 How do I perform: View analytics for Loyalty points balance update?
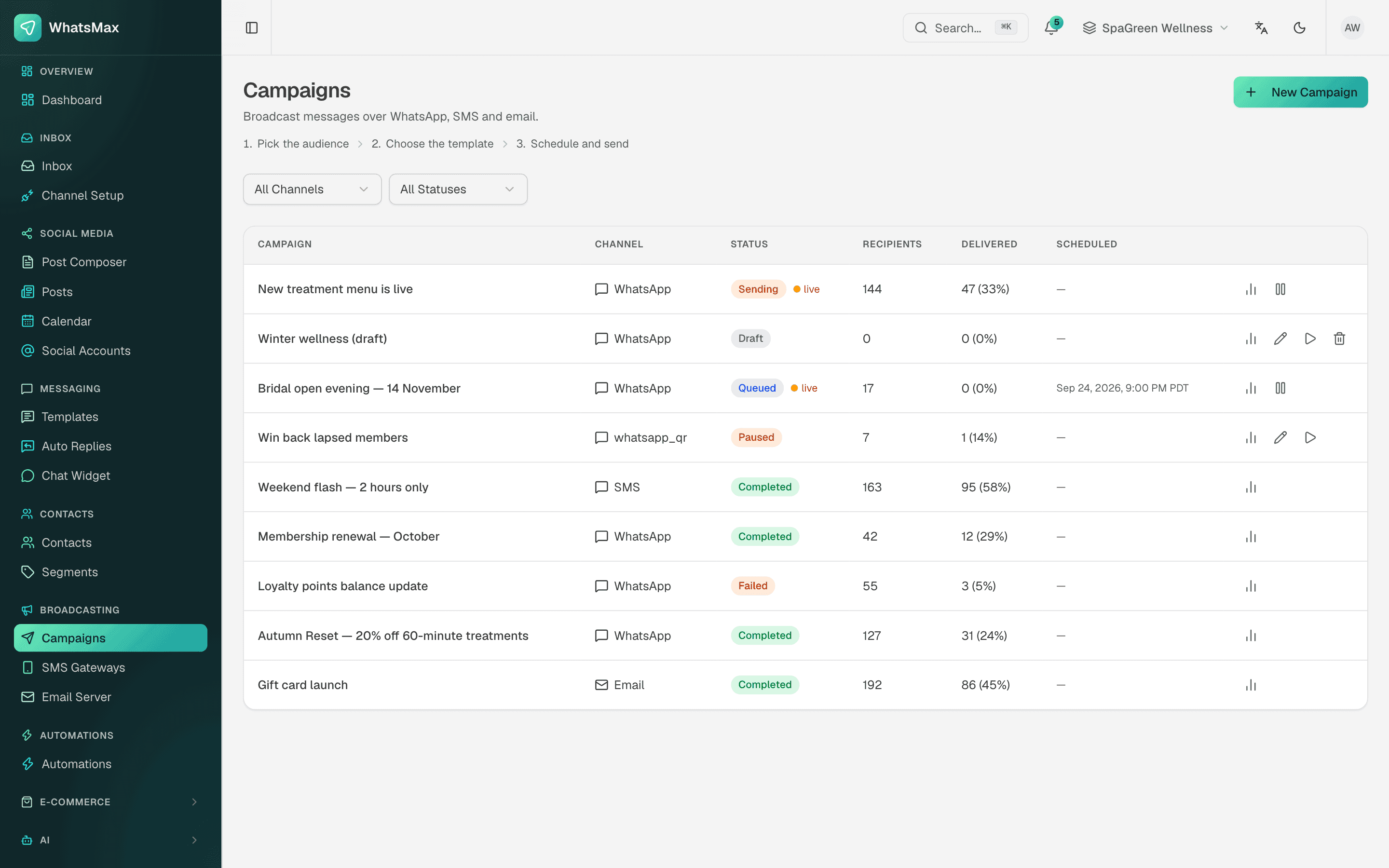click(1251, 586)
